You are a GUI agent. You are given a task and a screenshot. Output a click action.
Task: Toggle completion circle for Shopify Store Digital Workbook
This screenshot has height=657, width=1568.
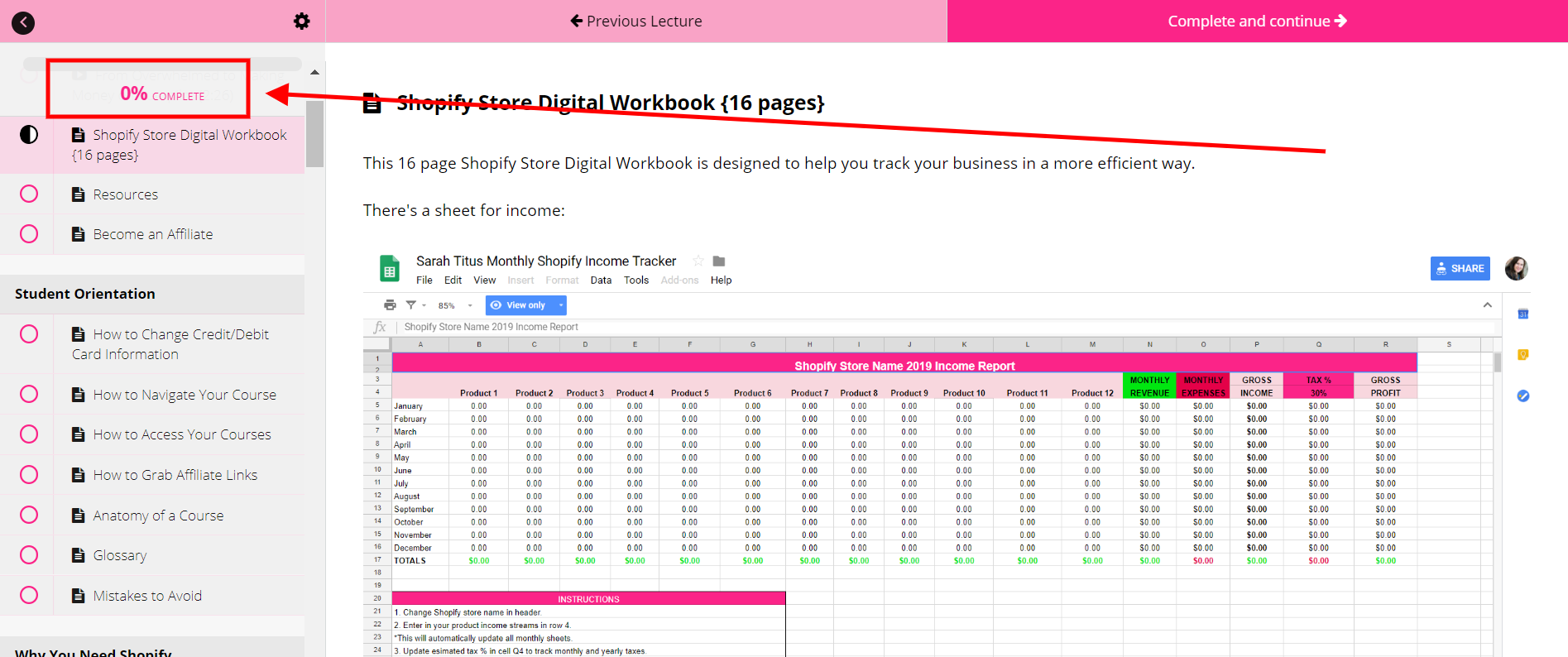pos(29,135)
